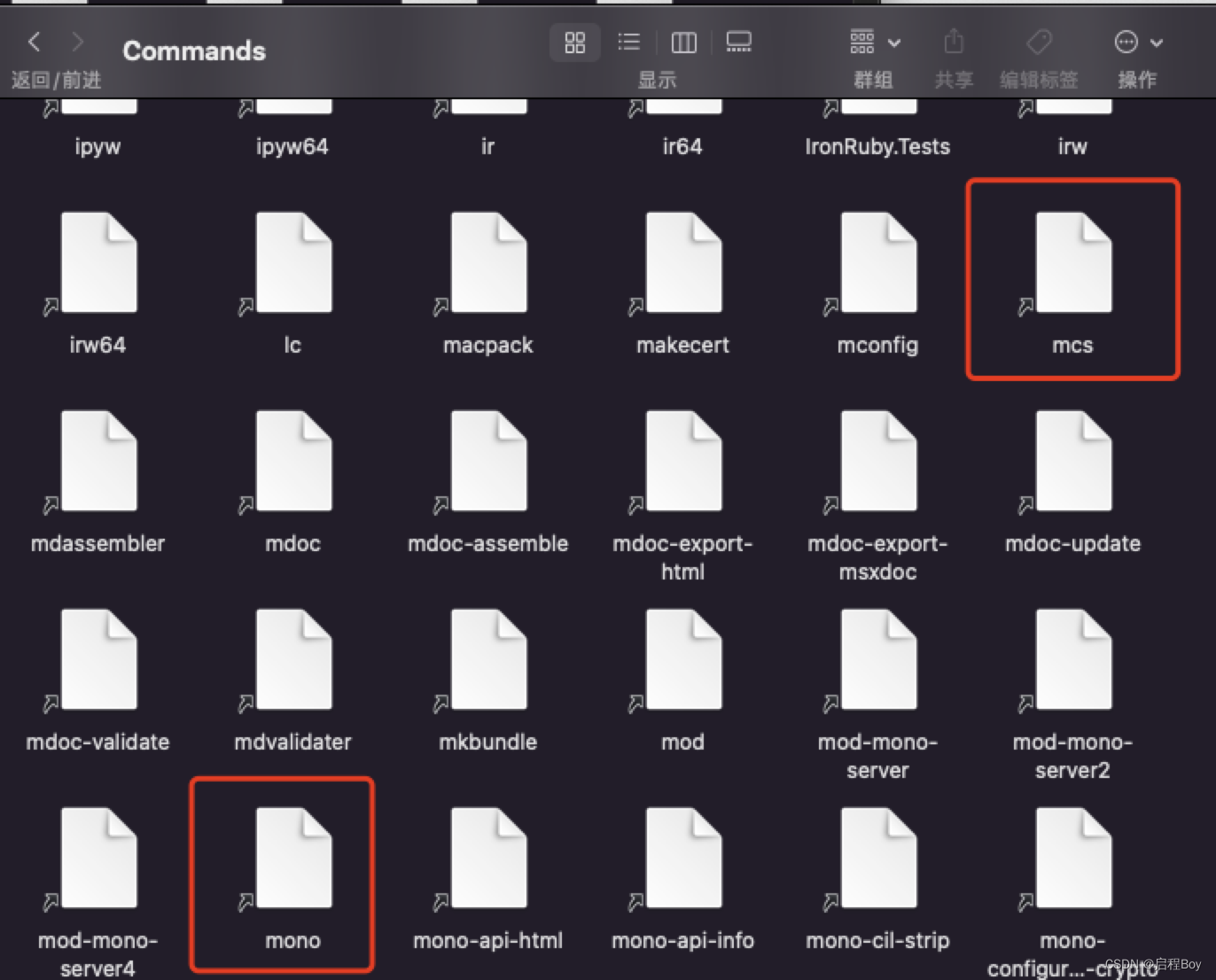This screenshot has height=980, width=1216.
Task: Select the mkbundle file icon
Action: point(488,659)
